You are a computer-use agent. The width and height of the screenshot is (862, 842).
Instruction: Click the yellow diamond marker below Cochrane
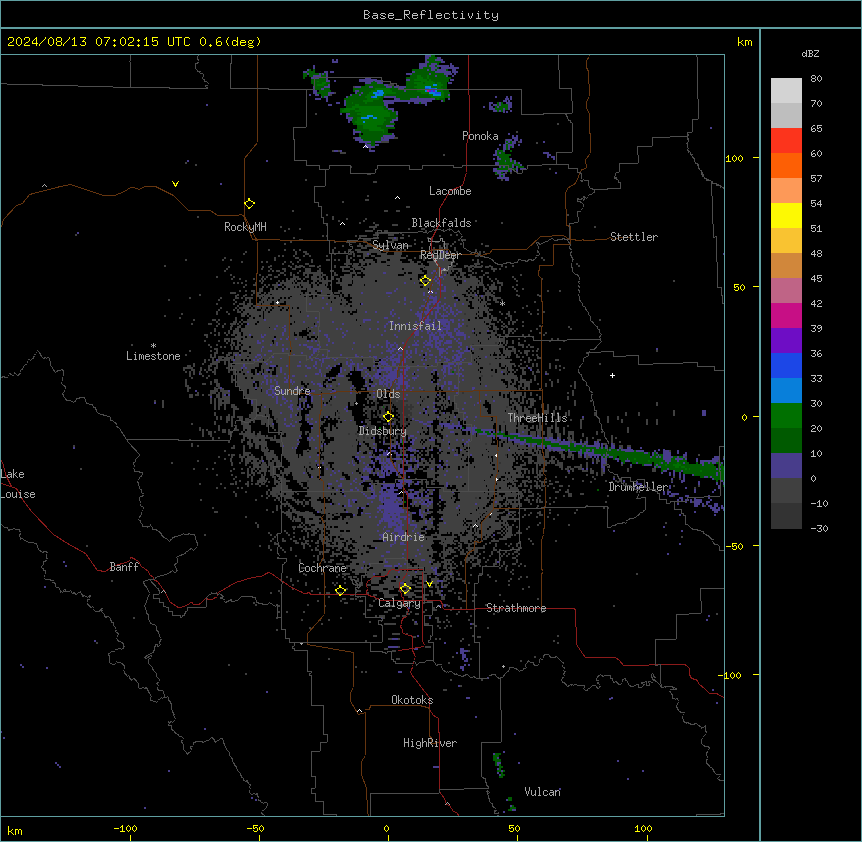click(340, 590)
